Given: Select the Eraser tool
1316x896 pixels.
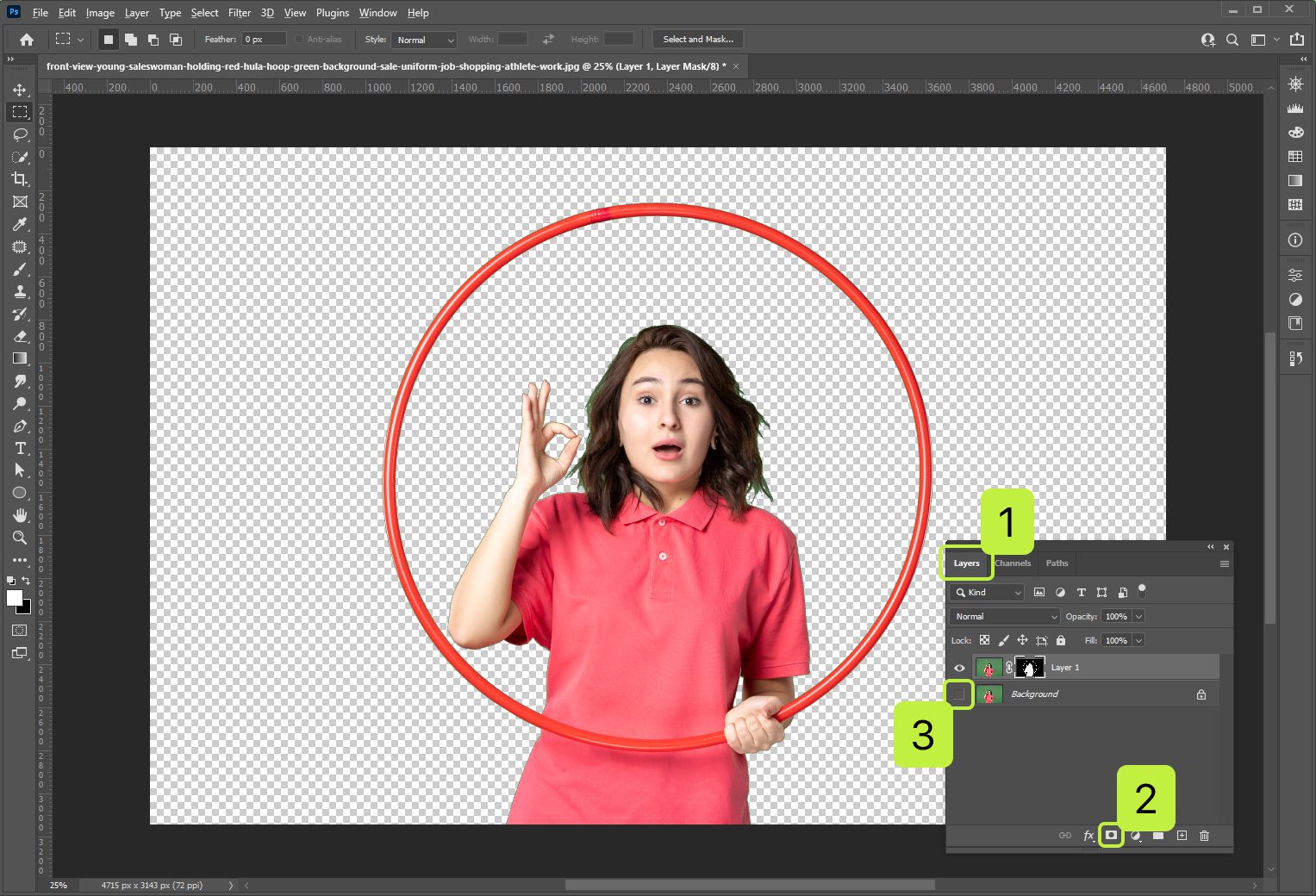Looking at the screenshot, I should pyautogui.click(x=20, y=336).
